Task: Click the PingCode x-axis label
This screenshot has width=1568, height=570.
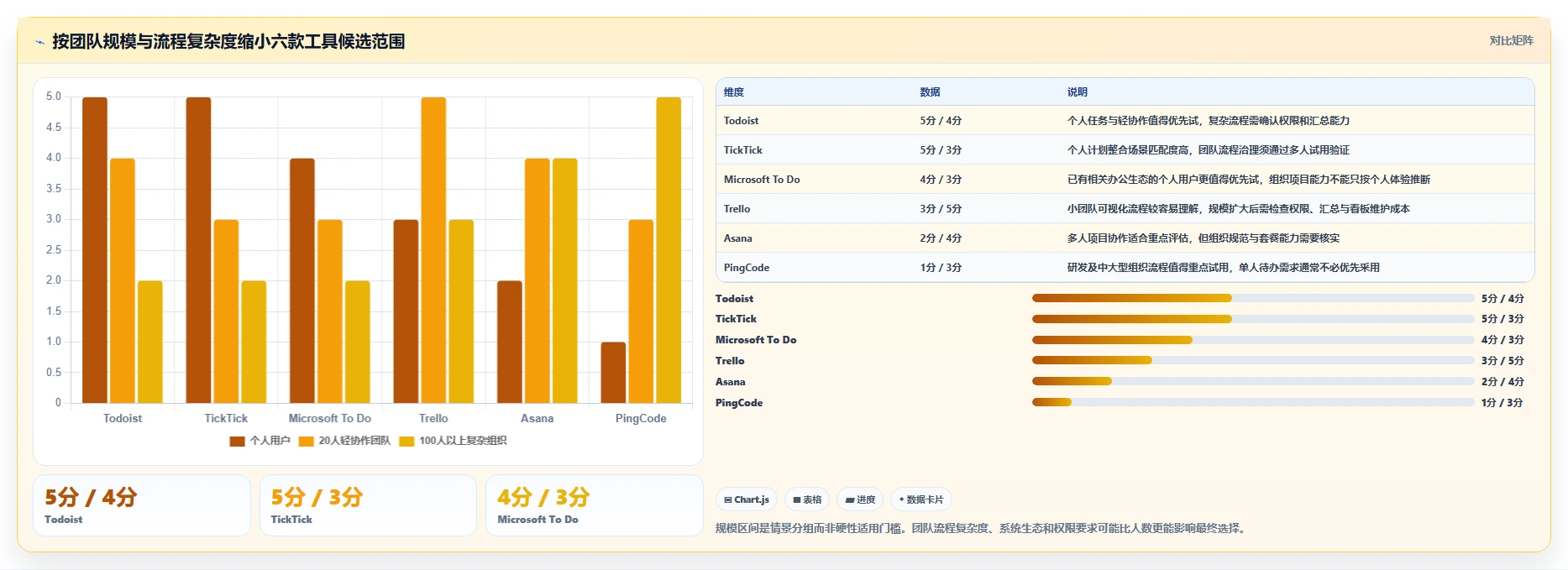Action: click(x=641, y=418)
